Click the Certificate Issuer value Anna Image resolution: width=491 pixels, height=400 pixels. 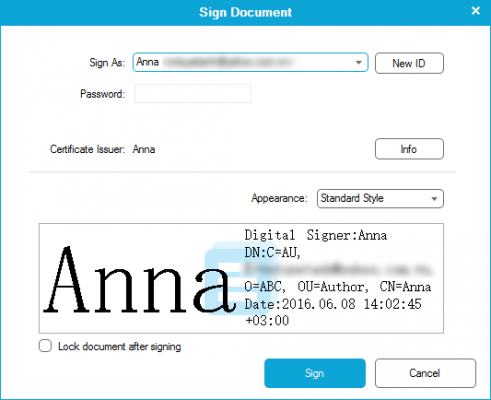[144, 149]
